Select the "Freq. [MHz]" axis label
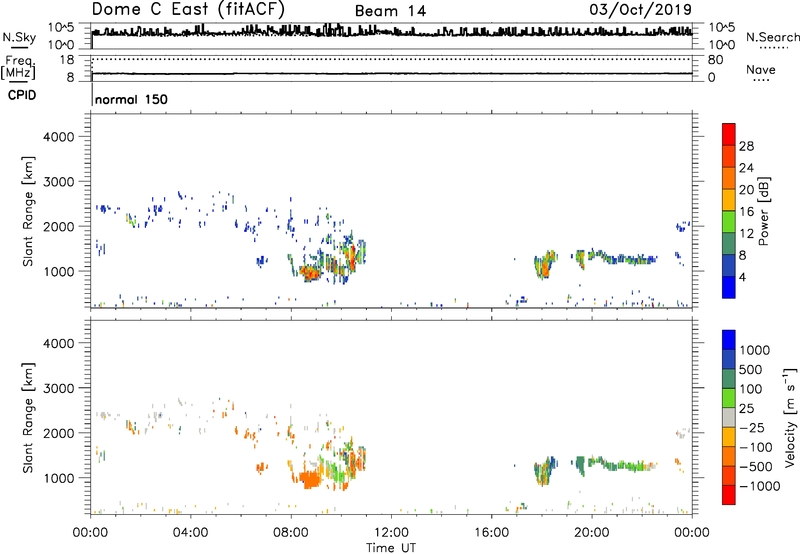800x554 pixels. point(18,68)
